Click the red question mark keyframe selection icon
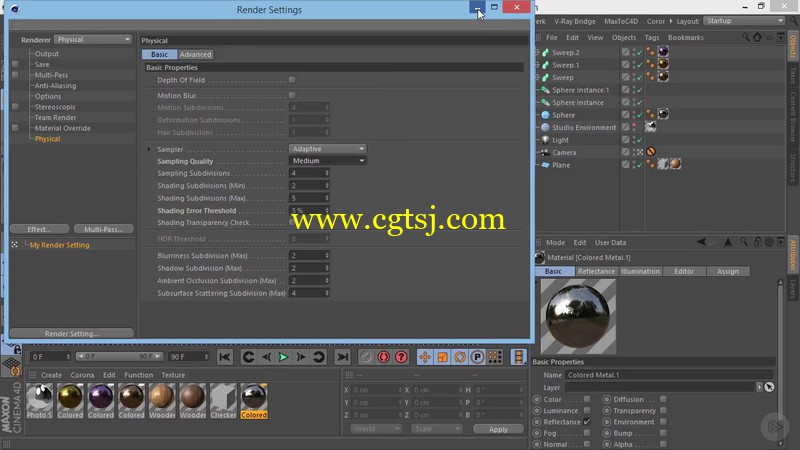The width and height of the screenshot is (800, 450). (402, 357)
